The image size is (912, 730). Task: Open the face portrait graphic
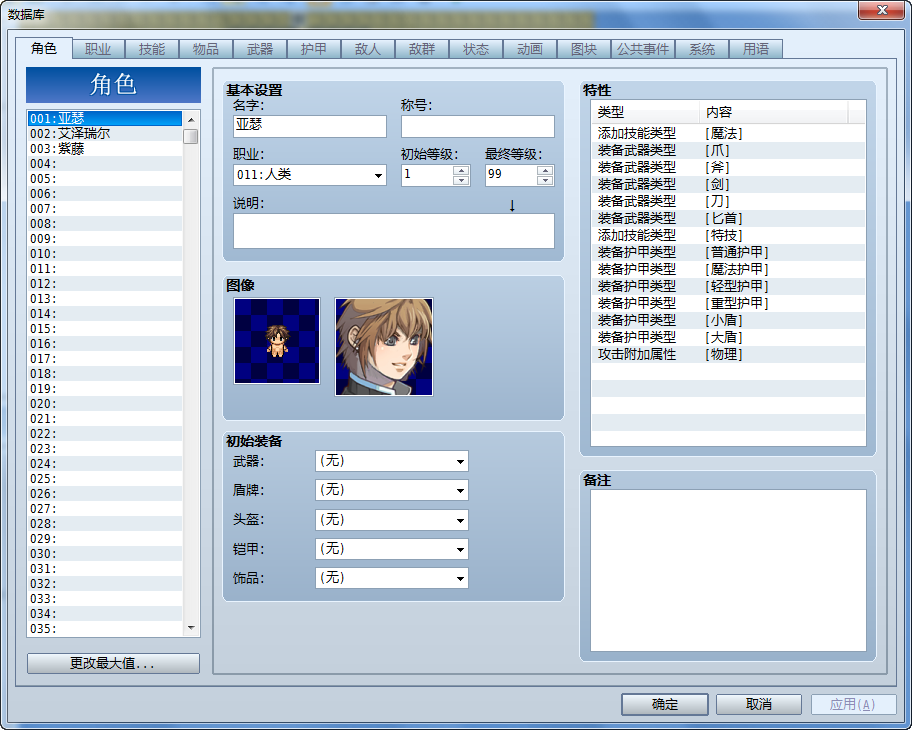pyautogui.click(x=384, y=347)
